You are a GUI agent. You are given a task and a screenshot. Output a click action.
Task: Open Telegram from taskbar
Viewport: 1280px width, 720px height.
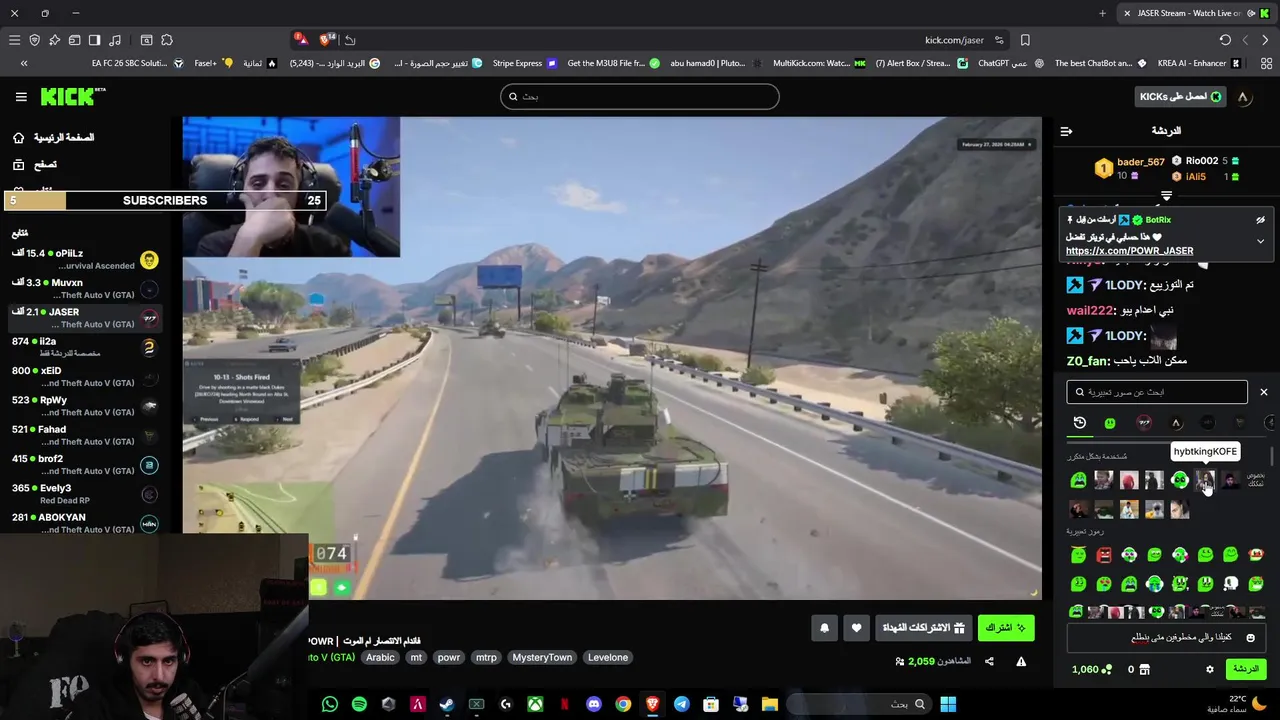point(682,704)
